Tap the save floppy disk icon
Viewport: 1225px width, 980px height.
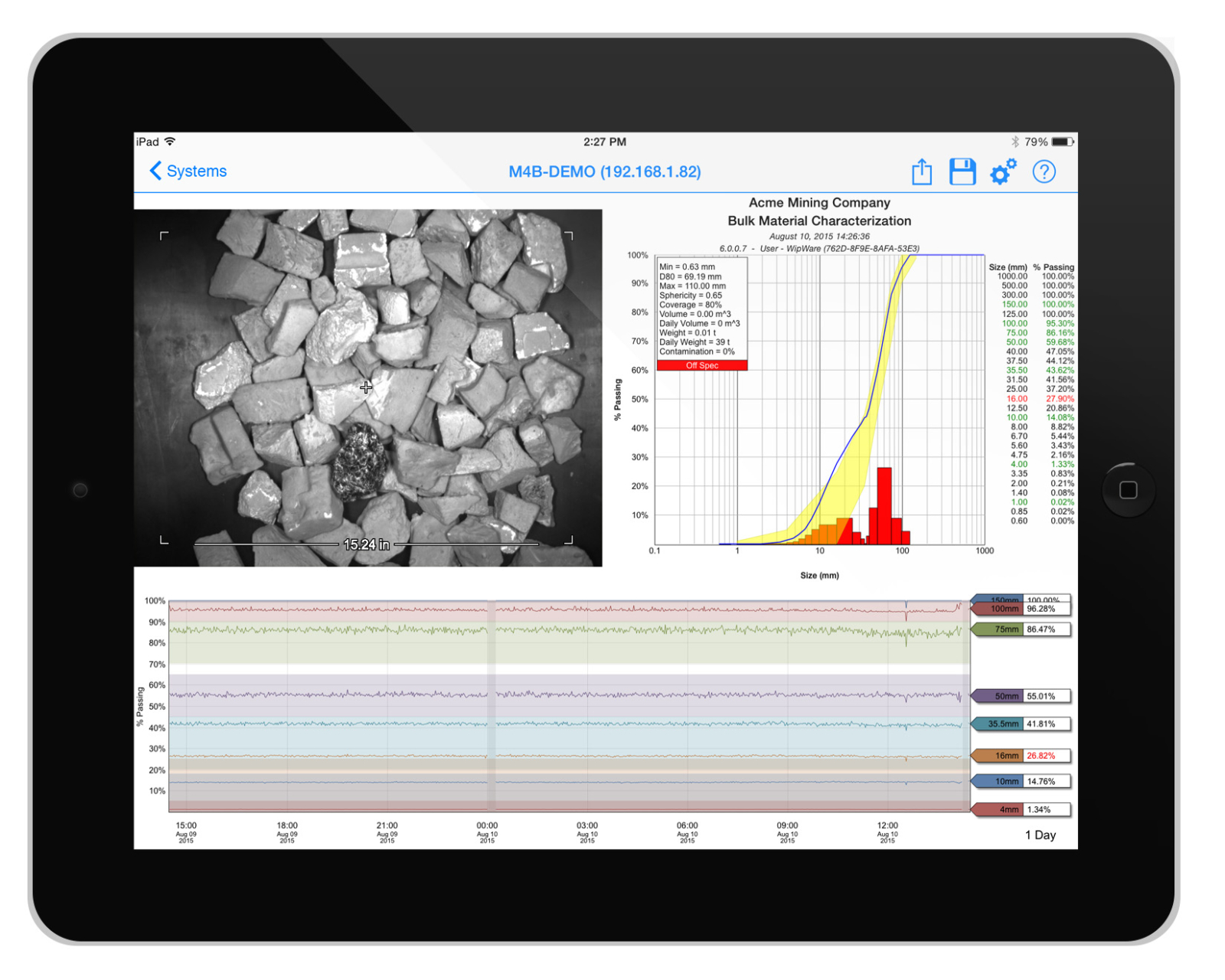[x=962, y=171]
